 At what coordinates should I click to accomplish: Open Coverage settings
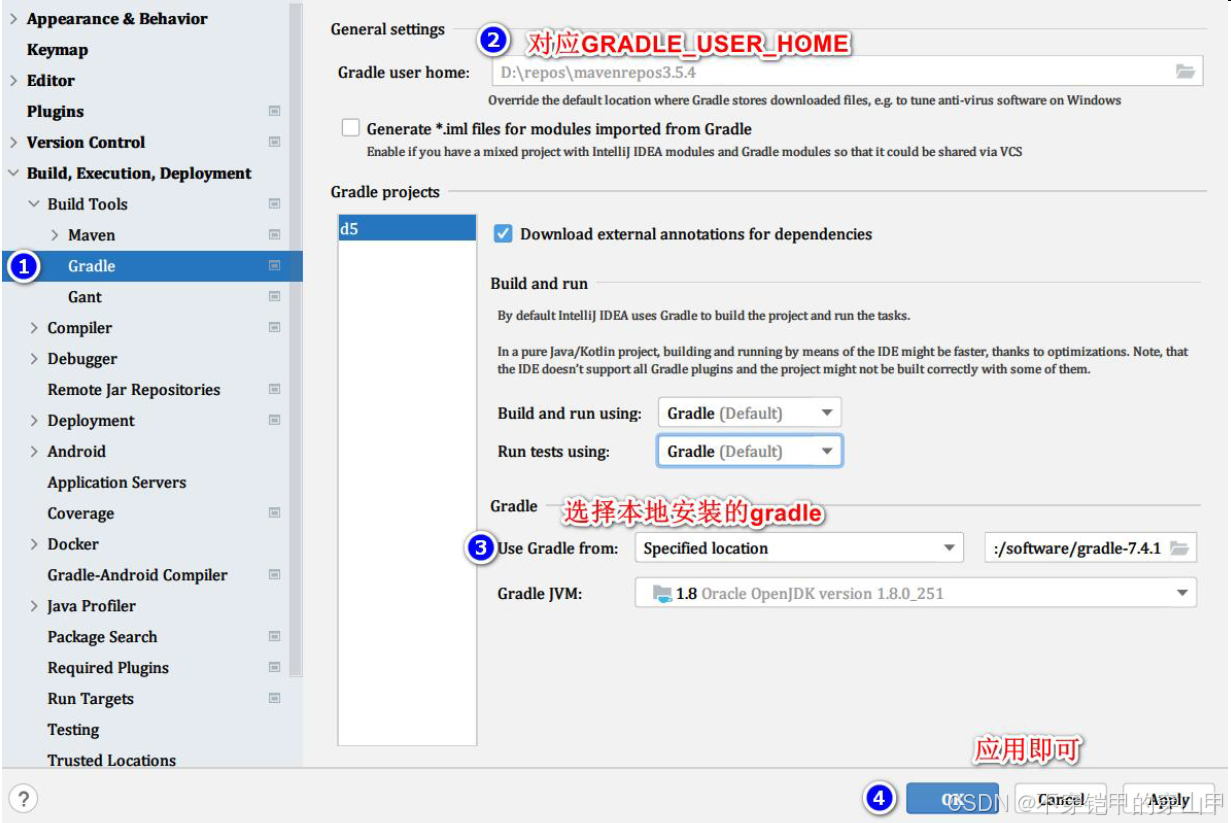[81, 513]
